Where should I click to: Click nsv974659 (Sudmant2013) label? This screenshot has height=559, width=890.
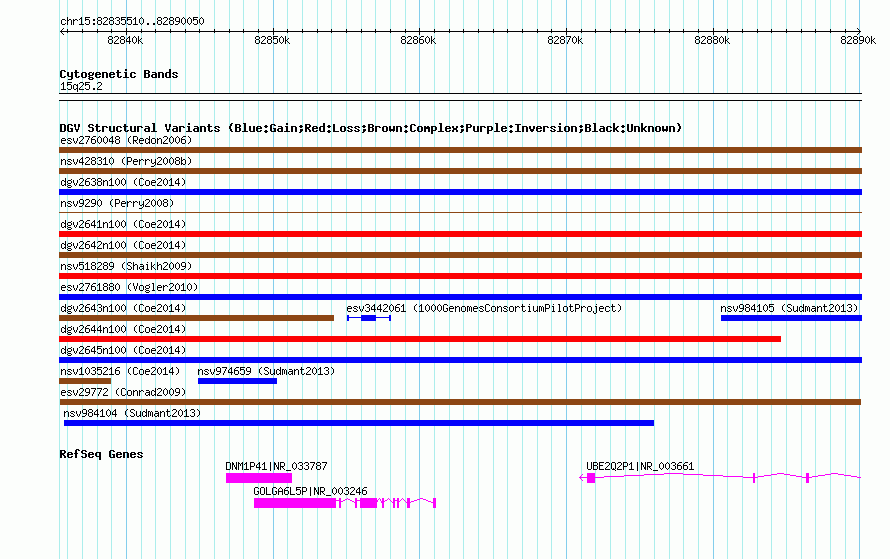pyautogui.click(x=266, y=371)
